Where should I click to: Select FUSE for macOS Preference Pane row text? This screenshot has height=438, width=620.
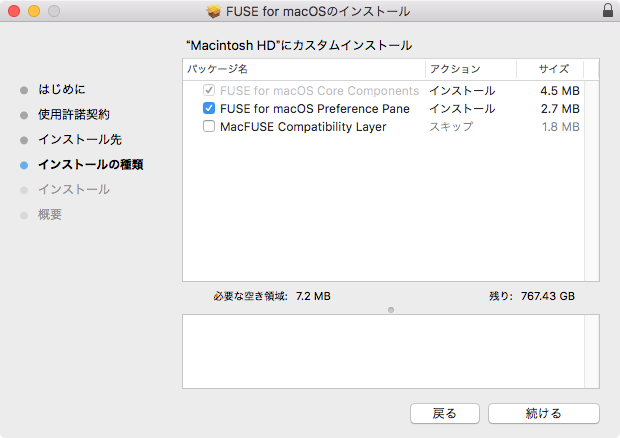tap(315, 109)
